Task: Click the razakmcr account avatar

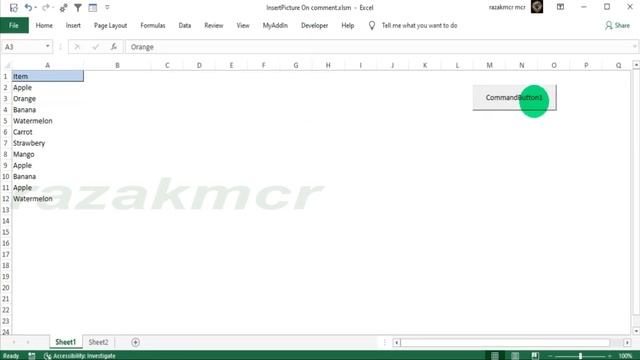Action: [x=537, y=7]
